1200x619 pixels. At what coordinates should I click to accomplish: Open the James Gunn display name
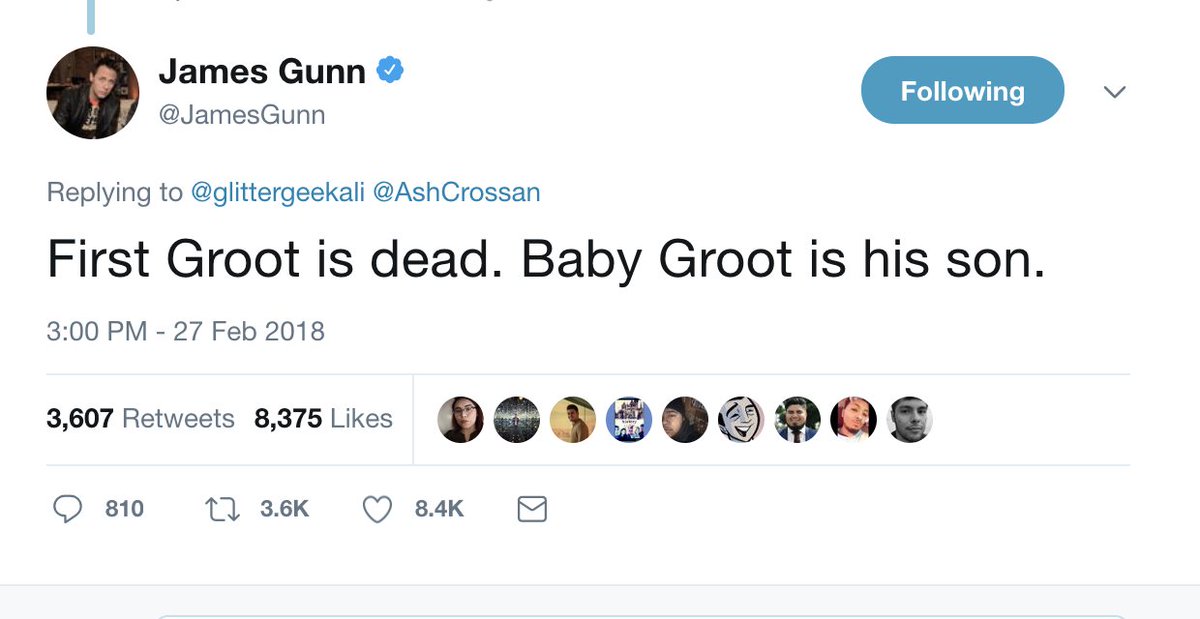pyautogui.click(x=262, y=72)
